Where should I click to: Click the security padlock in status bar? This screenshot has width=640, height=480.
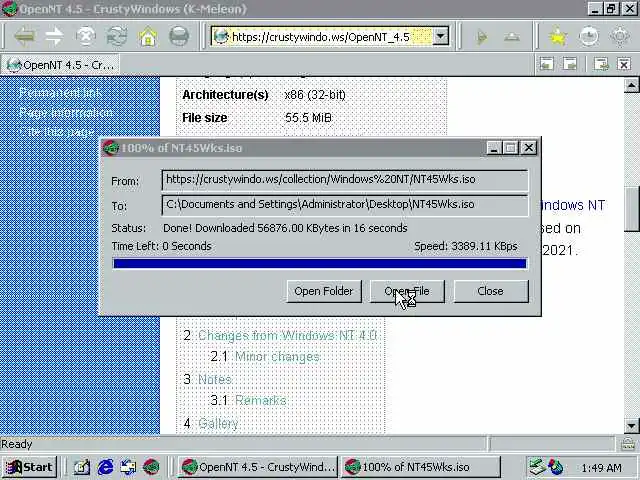628,444
